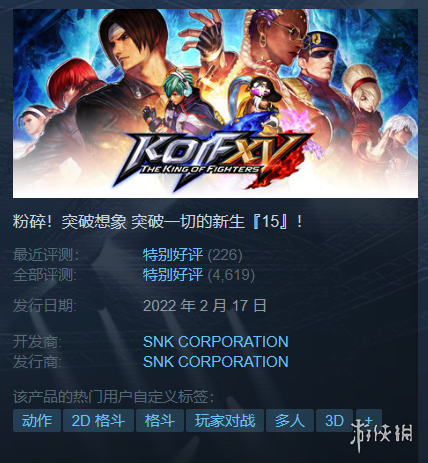The height and width of the screenshot is (463, 428).
Task: Open the KOF XV header capsule image
Action: [x=215, y=104]
